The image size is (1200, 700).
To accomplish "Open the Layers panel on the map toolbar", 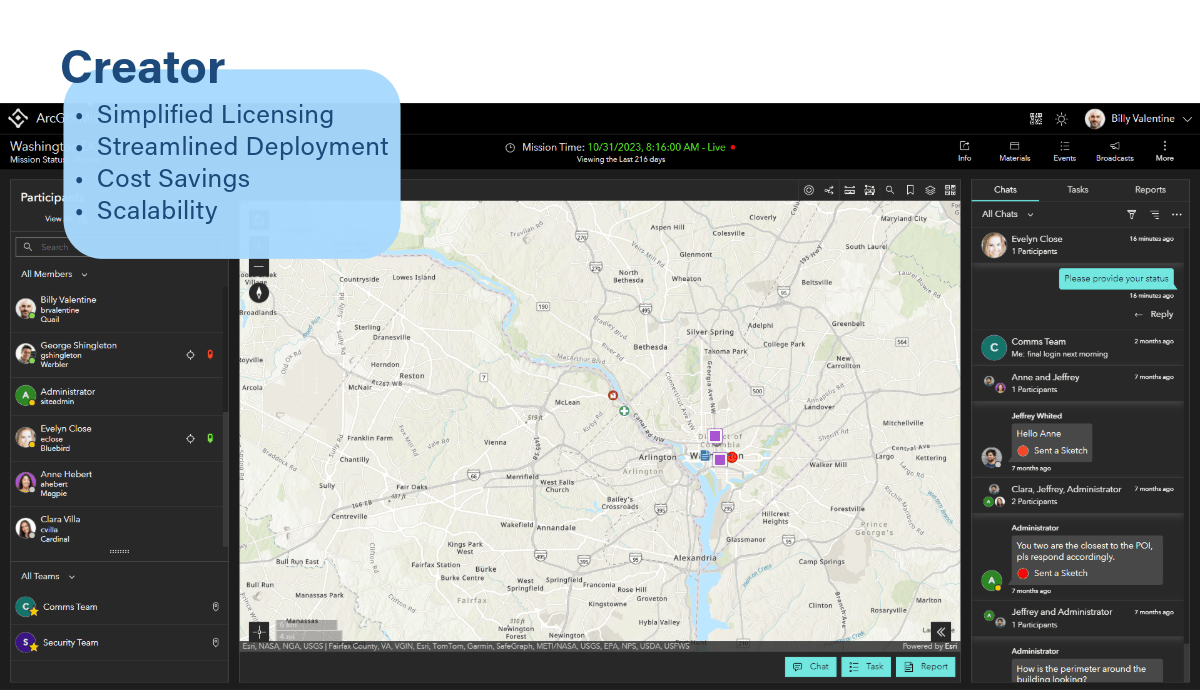I will click(930, 189).
